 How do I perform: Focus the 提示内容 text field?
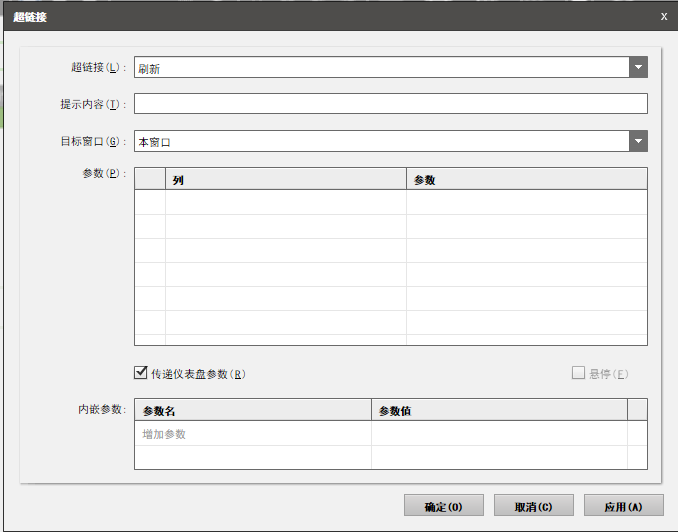(x=390, y=104)
